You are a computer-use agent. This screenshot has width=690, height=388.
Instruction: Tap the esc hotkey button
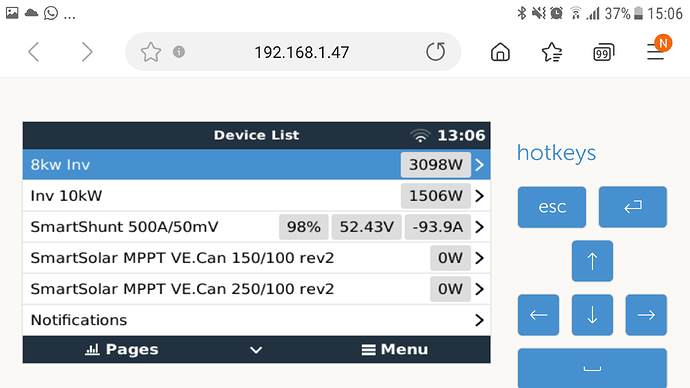click(552, 207)
